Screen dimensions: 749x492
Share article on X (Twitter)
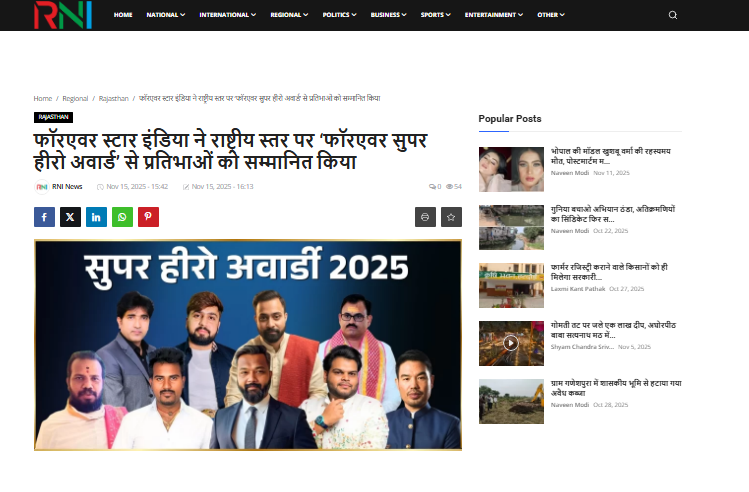(70, 217)
